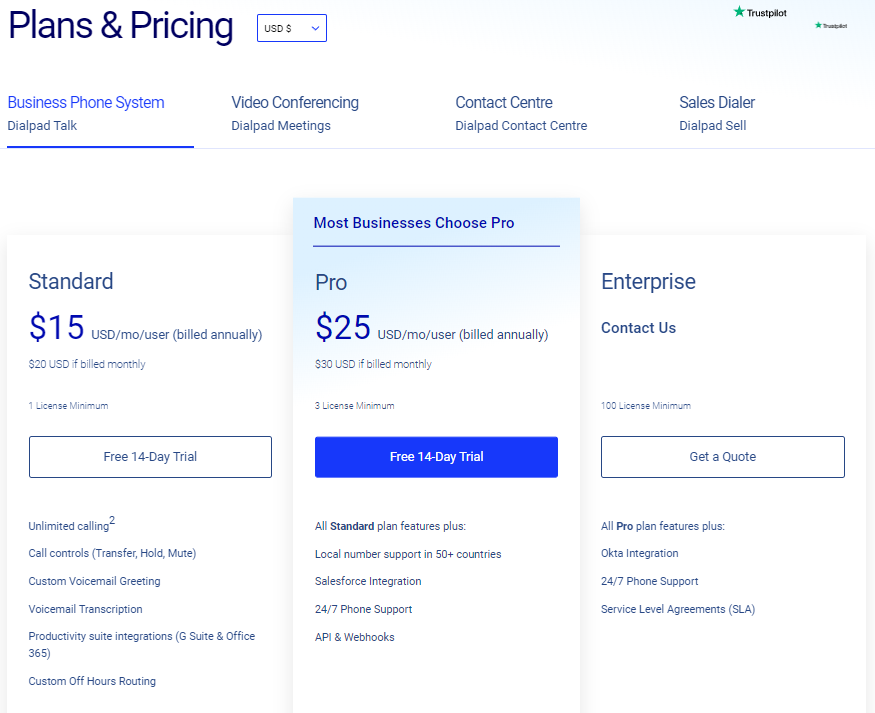This screenshot has width=875, height=713.
Task: Click the Voicemail Transcription feature
Action: (85, 609)
